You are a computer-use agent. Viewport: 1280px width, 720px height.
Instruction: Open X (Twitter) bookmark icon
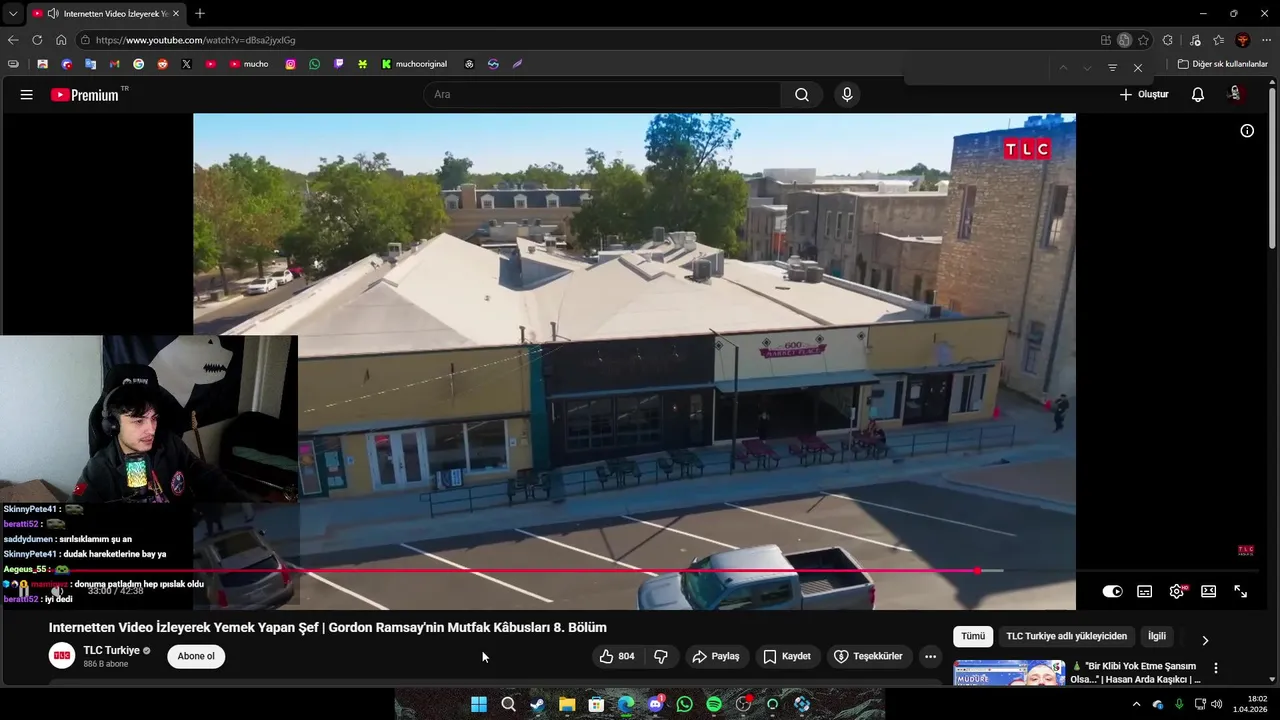coord(186,64)
